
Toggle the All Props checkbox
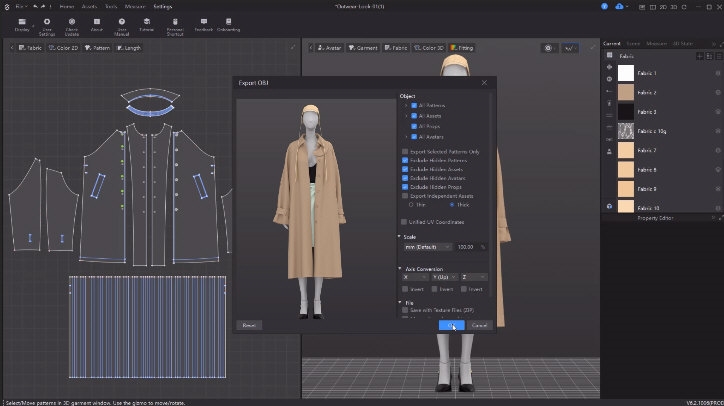[x=414, y=127]
